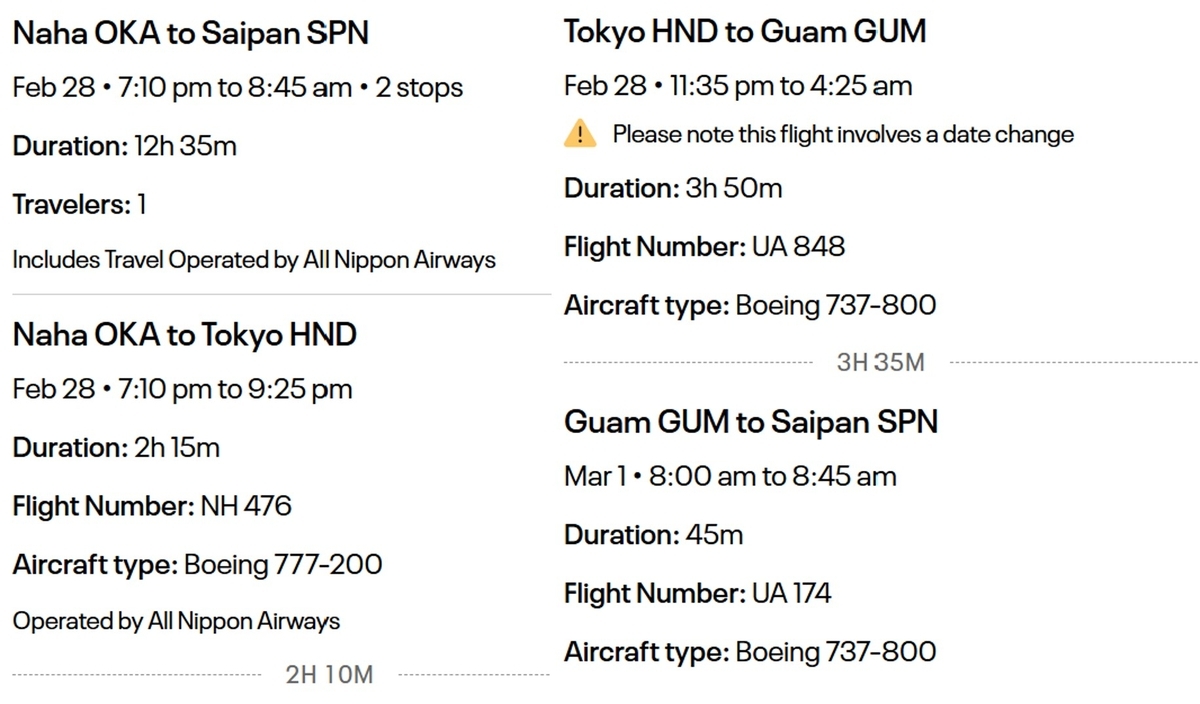Viewport: 1200px width, 704px height.
Task: Click the Guam GUM to Saipan SPN heading
Action: click(751, 421)
